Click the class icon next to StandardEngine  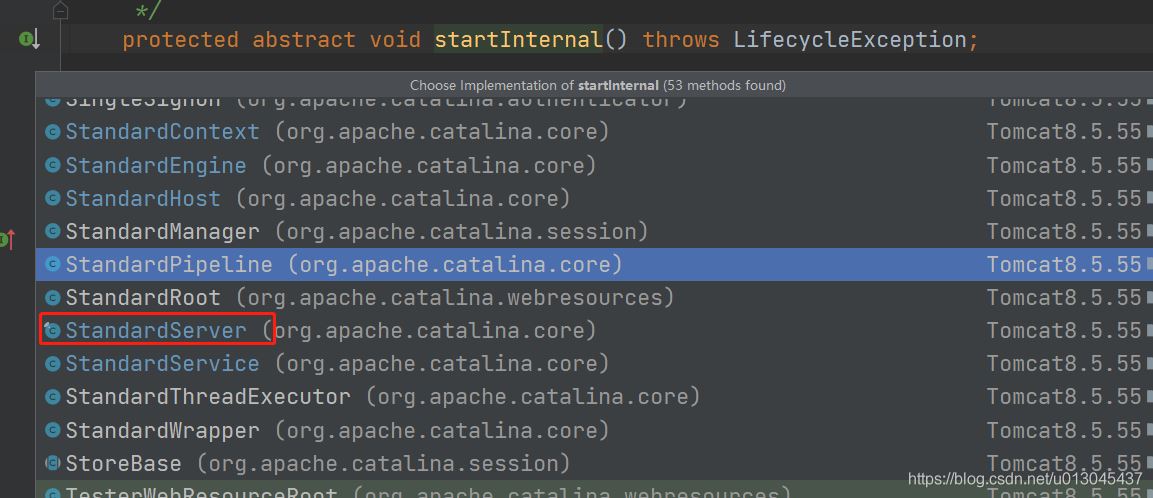click(53, 165)
